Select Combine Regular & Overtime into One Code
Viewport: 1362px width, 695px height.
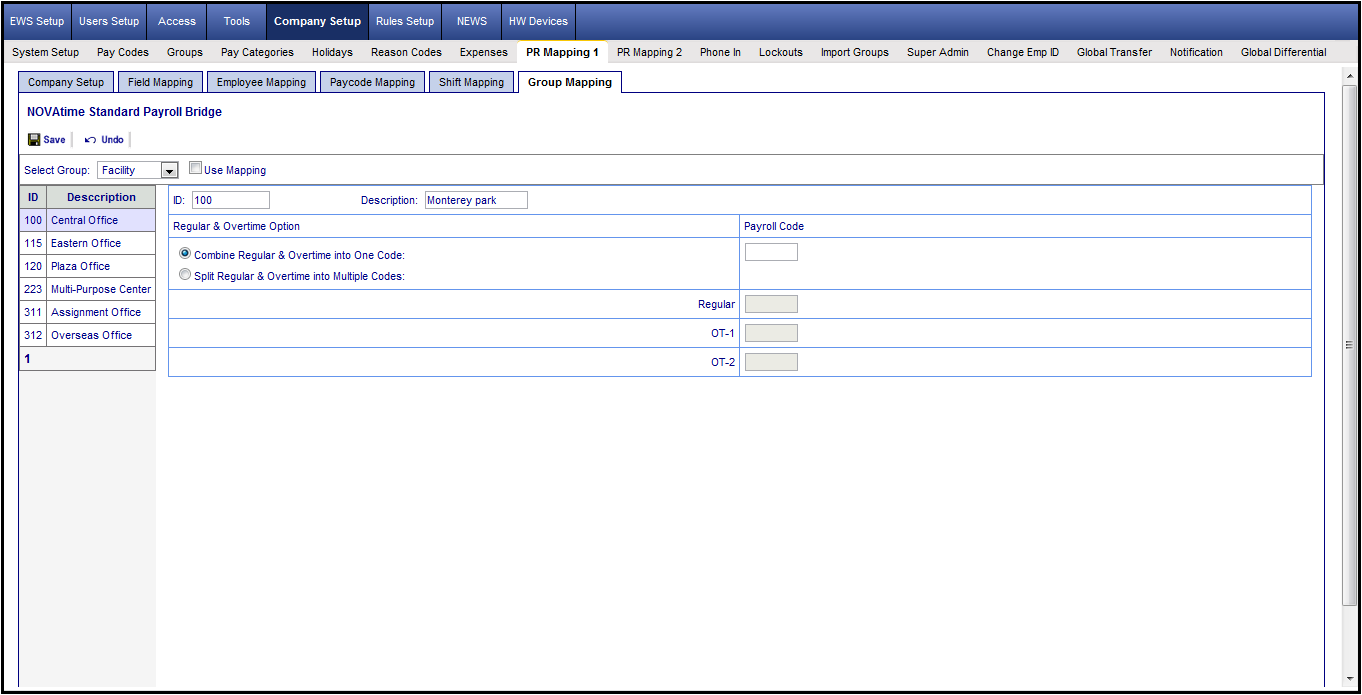click(x=185, y=254)
